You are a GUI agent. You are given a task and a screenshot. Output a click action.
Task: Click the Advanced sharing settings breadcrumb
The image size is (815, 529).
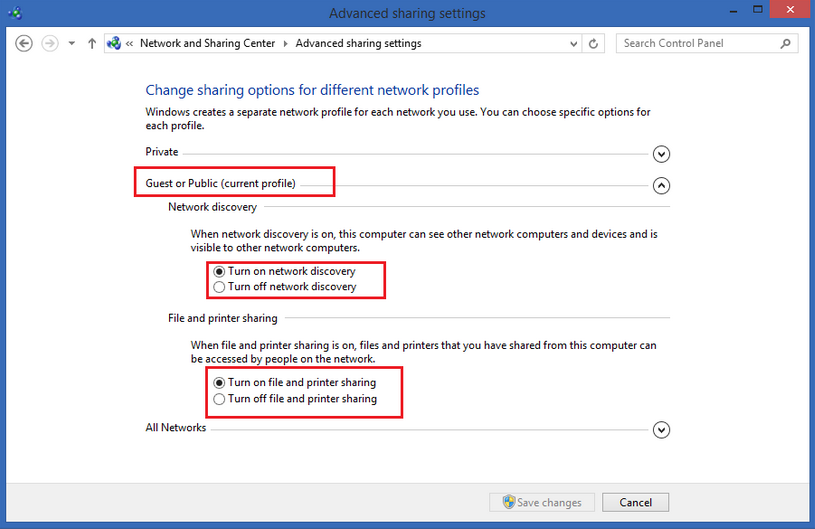coord(358,43)
